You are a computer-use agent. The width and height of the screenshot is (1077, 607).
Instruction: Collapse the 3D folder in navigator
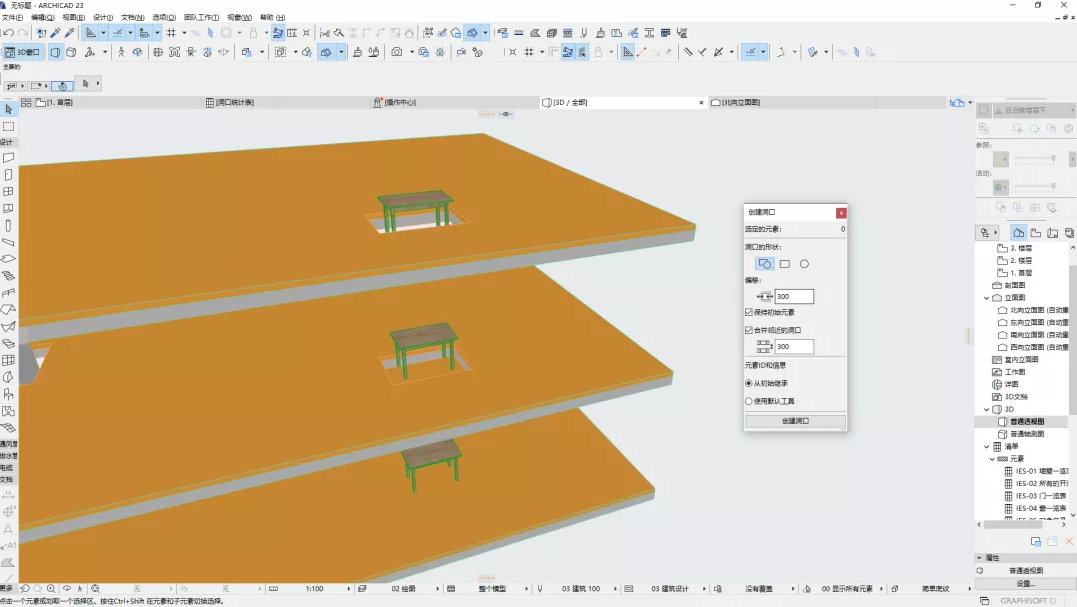click(x=986, y=409)
